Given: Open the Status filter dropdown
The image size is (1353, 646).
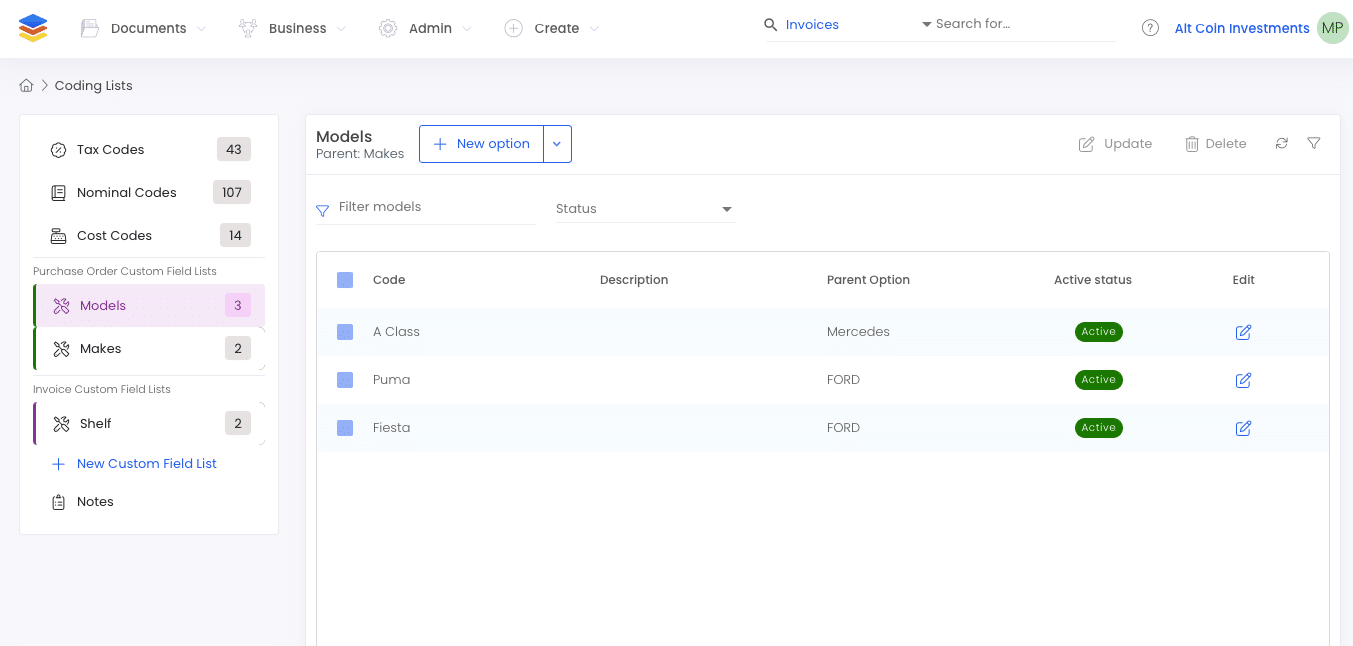Looking at the screenshot, I should [645, 209].
